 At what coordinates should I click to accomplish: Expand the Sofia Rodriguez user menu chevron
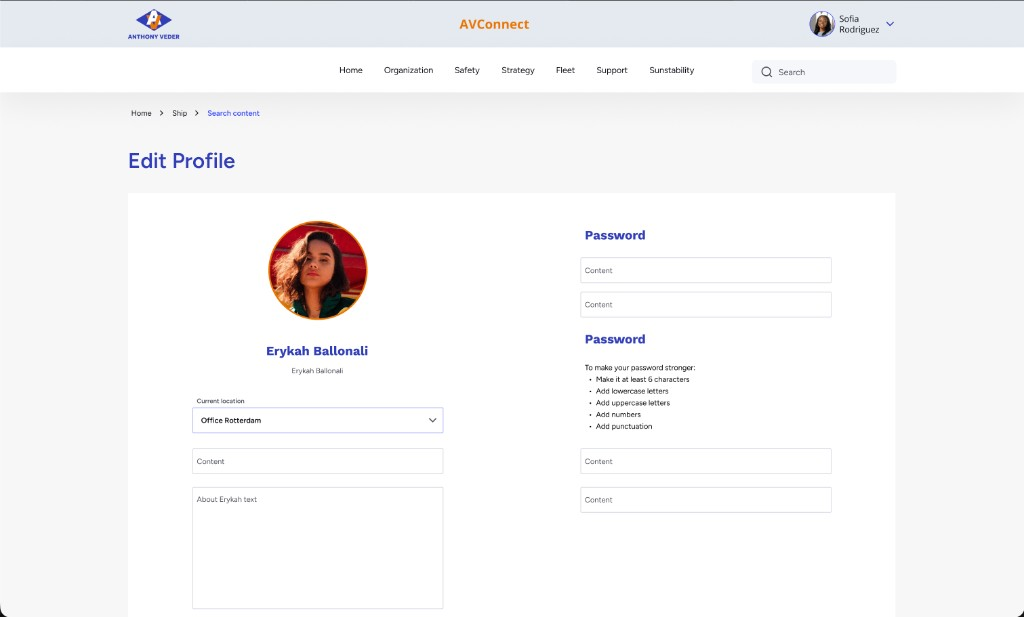click(889, 24)
